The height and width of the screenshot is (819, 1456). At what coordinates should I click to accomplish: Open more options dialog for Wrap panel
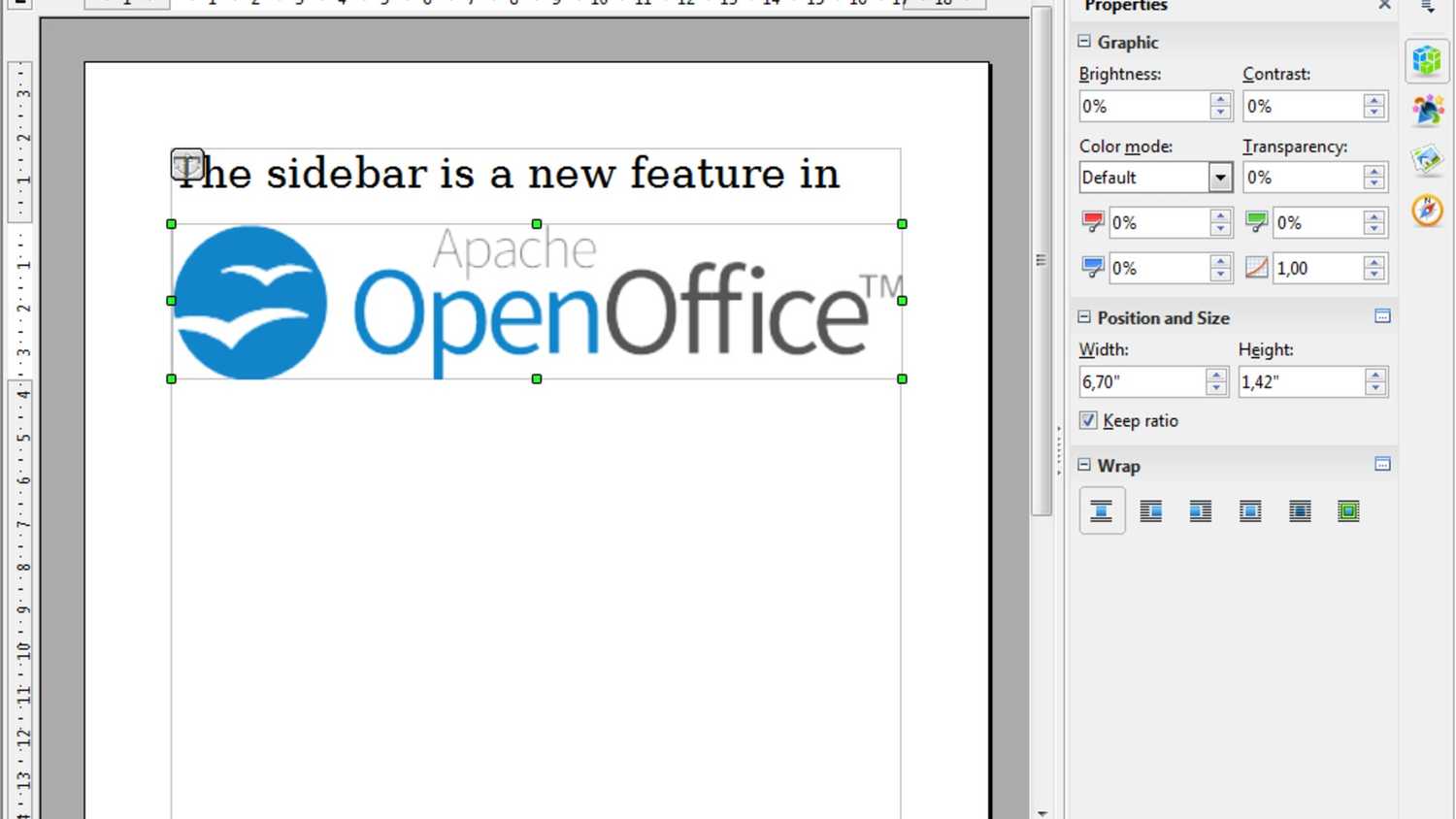pos(1383,465)
